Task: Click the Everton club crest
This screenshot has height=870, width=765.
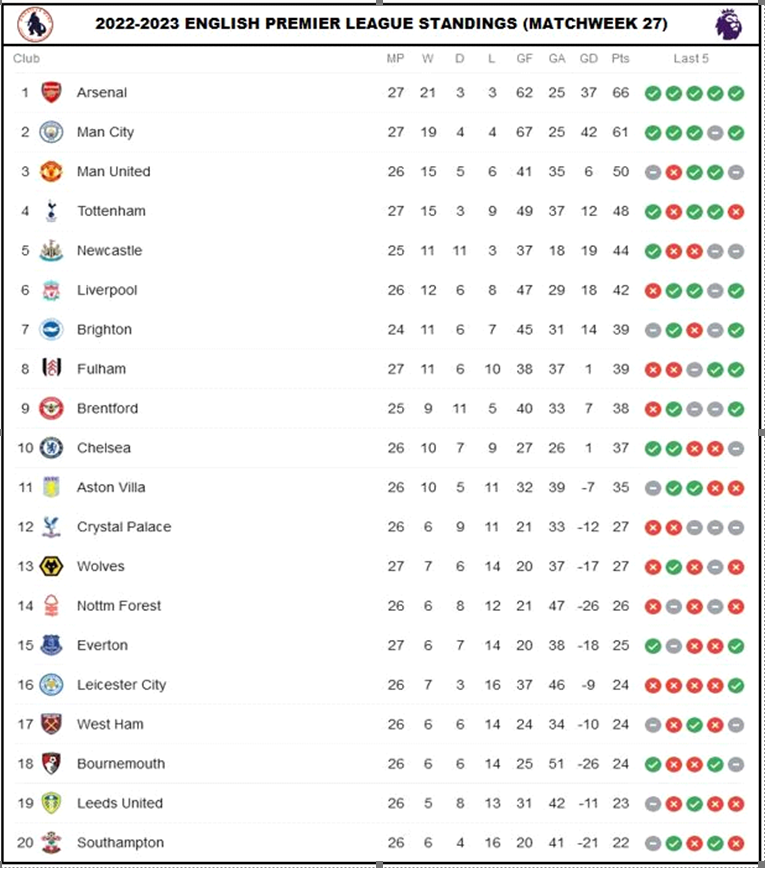Action: [x=51, y=645]
